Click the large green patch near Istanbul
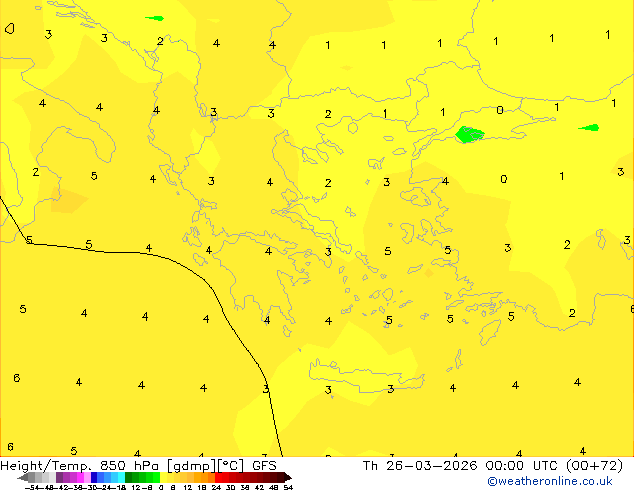This screenshot has width=634, height=490. 468,133
